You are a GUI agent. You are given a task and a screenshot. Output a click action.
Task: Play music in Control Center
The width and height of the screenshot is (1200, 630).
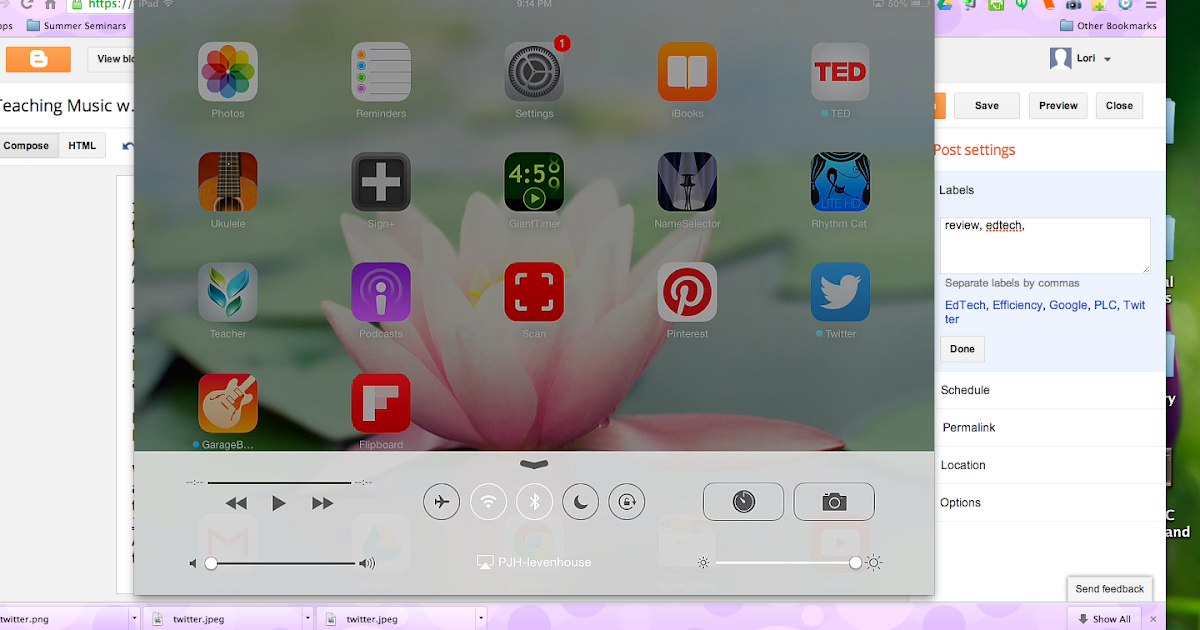point(279,503)
